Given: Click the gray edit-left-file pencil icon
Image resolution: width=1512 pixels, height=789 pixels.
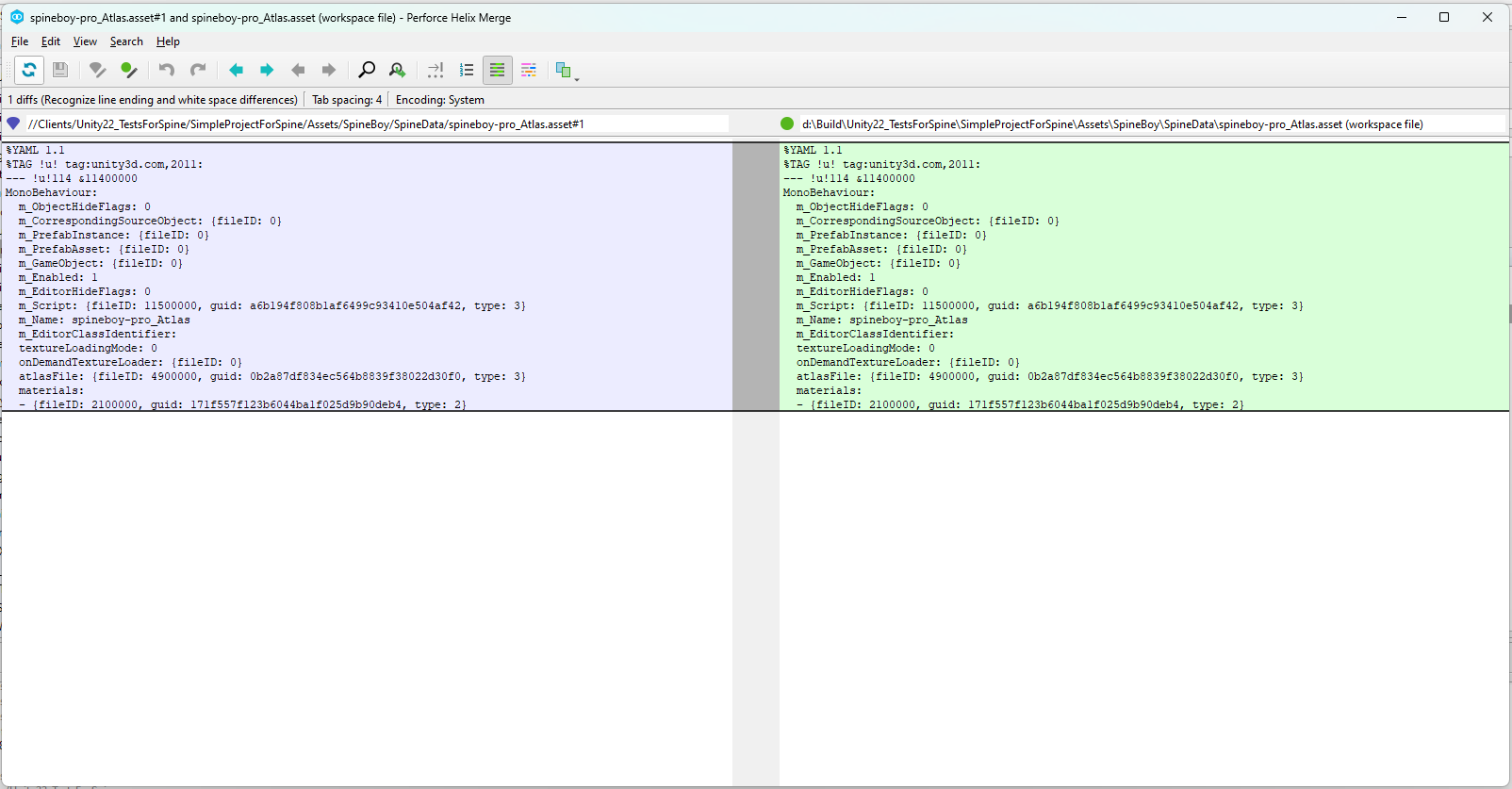Looking at the screenshot, I should click(97, 70).
